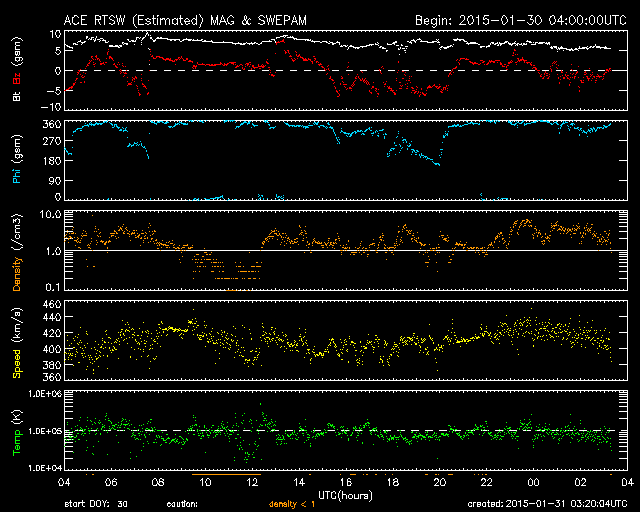
Task: Click the 'start DOY: 30' text
Action: 96,504
